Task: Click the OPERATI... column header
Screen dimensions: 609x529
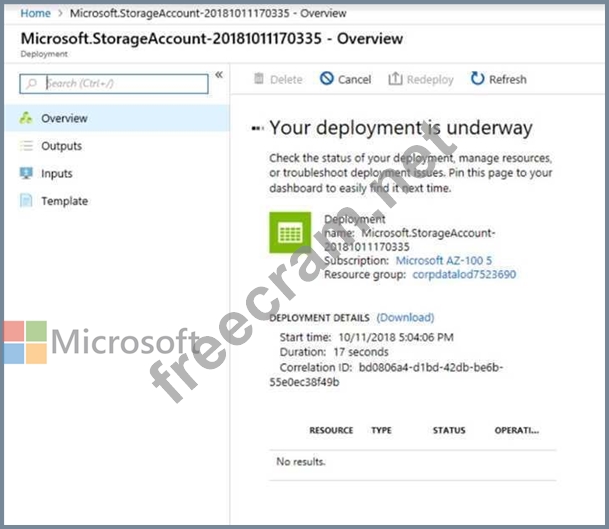Action: point(517,430)
